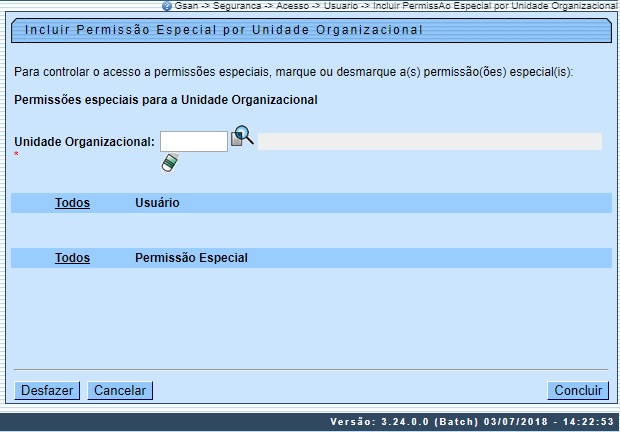Screen dimensions: 620x432
Task: Click Gsan in the breadcrumb path
Action: 185,6
